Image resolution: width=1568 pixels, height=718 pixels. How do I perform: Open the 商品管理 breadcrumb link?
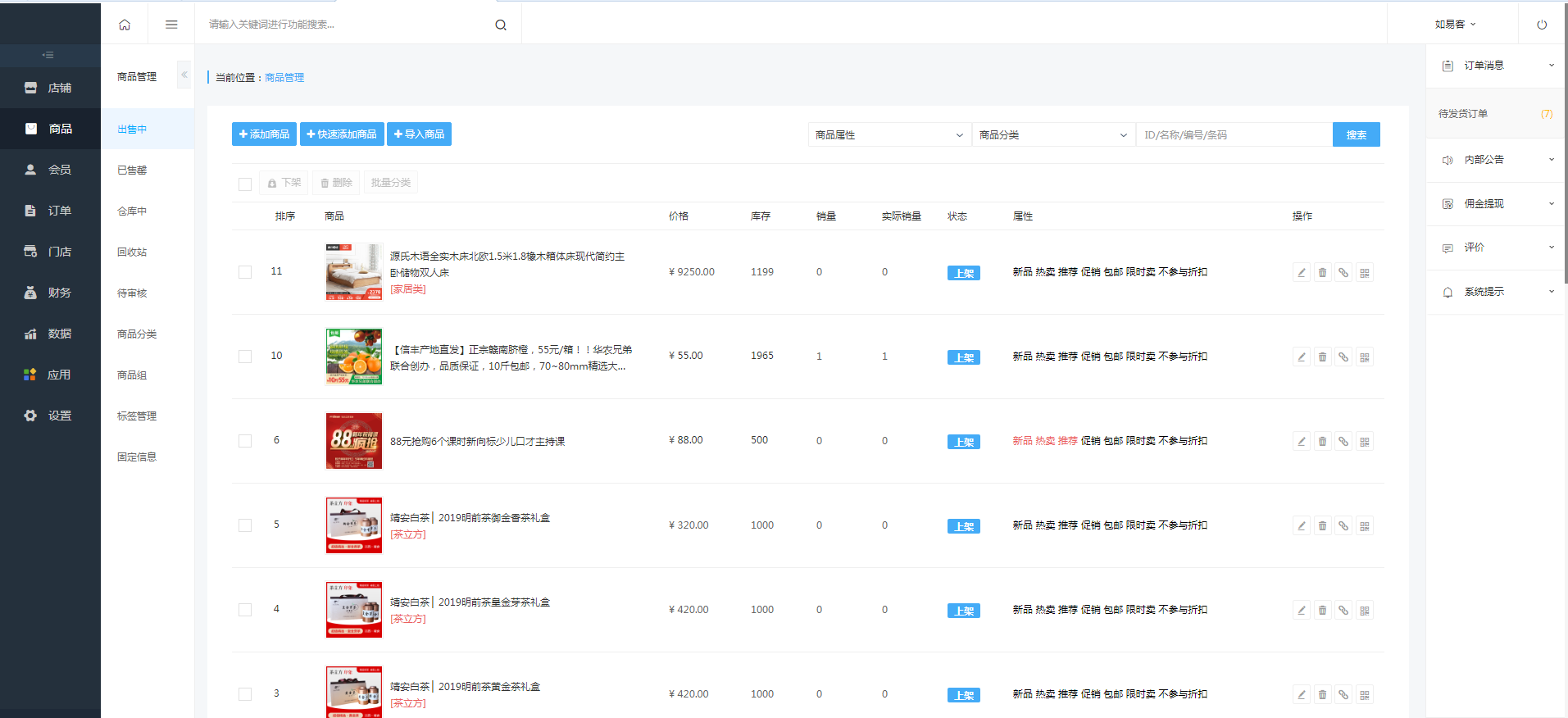point(284,78)
